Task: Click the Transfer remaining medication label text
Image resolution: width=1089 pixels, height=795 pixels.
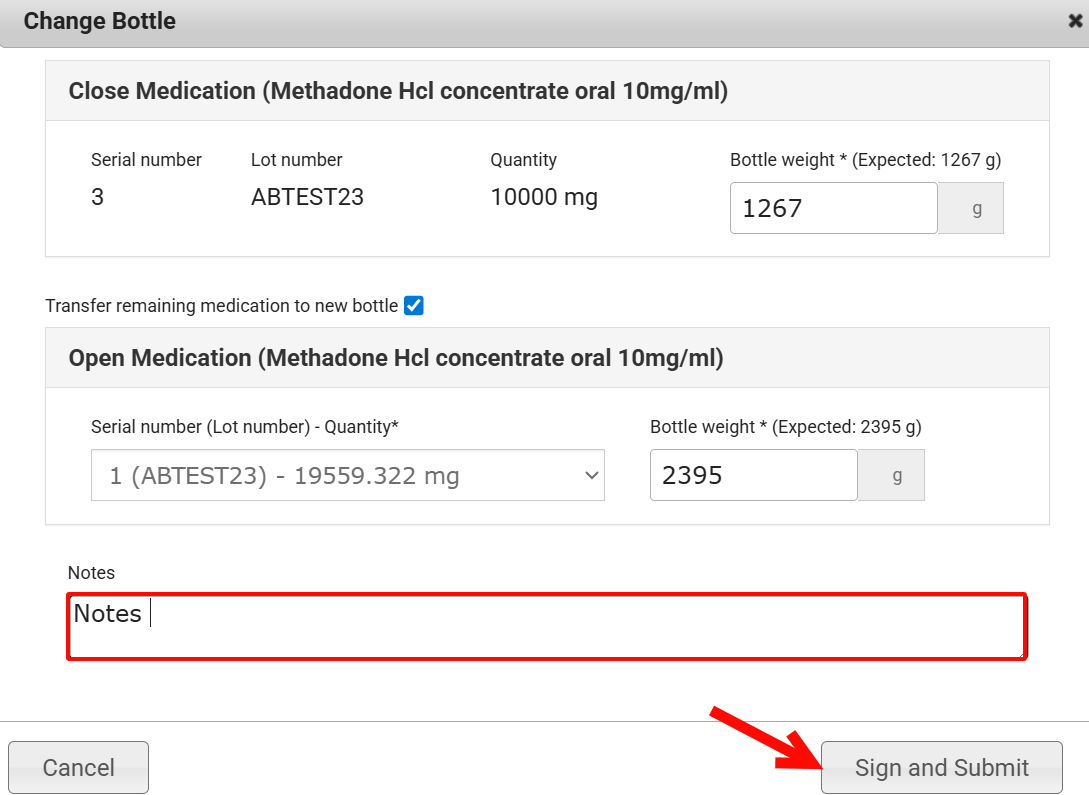Action: coord(221,306)
